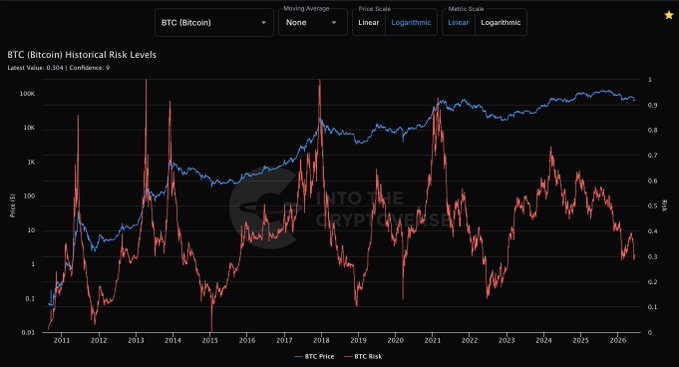679x367 pixels.
Task: Click the 2024 x-axis label
Action: (544, 341)
